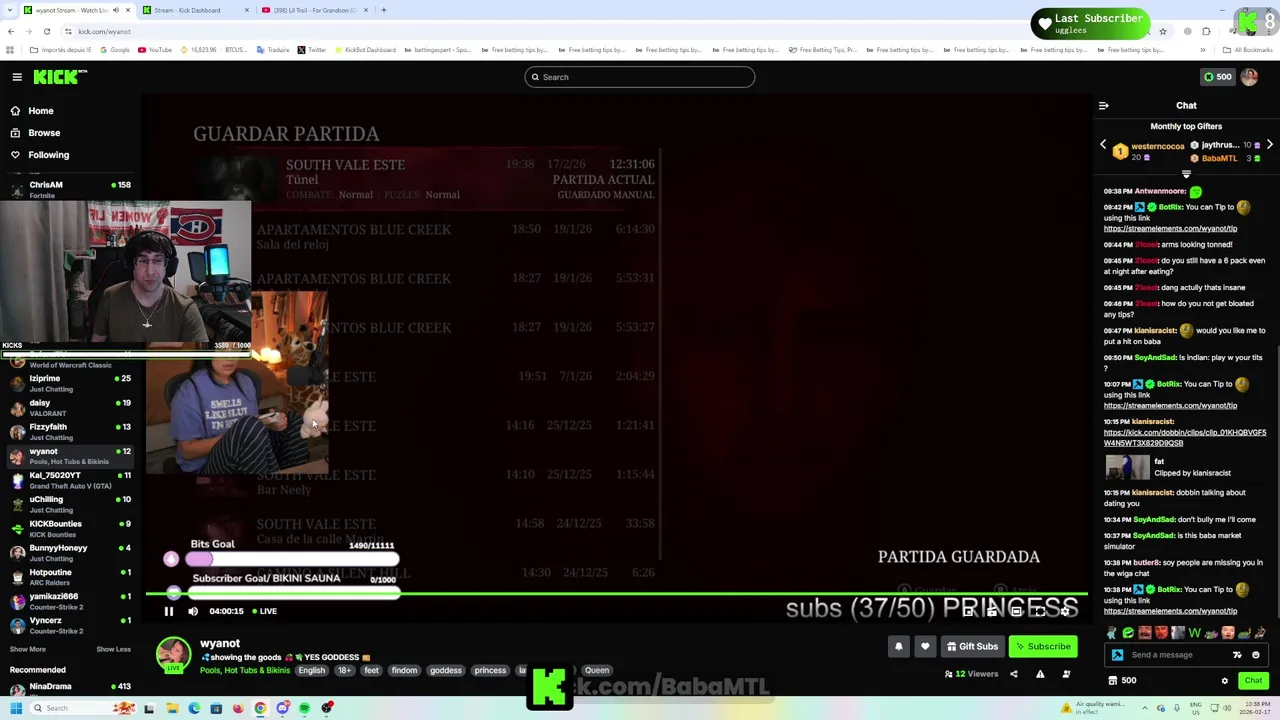This screenshot has width=1280, height=720.
Task: Open the emote picker smiley icon
Action: click(x=1255, y=655)
